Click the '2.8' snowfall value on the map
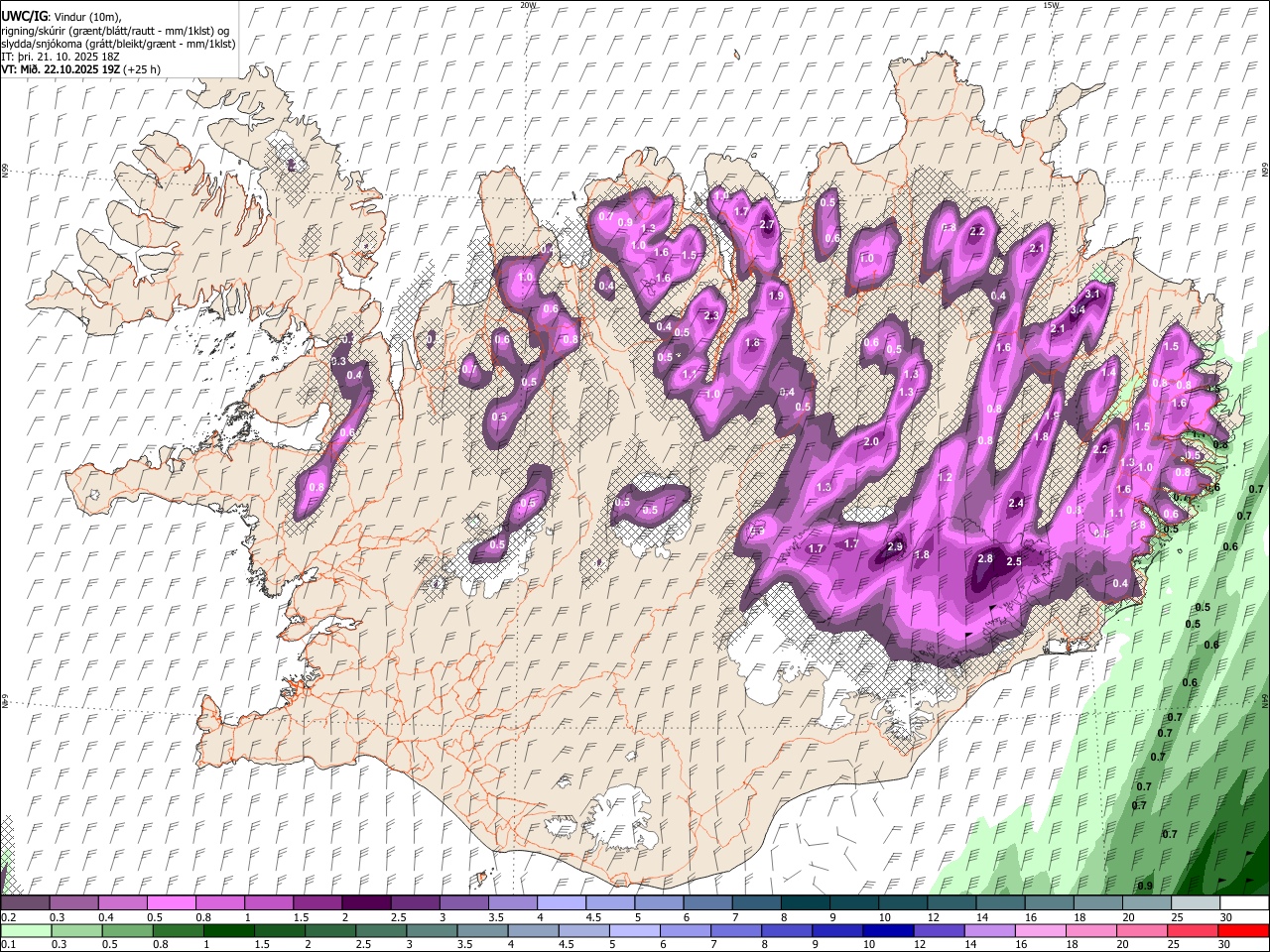1270x952 pixels. pos(985,559)
